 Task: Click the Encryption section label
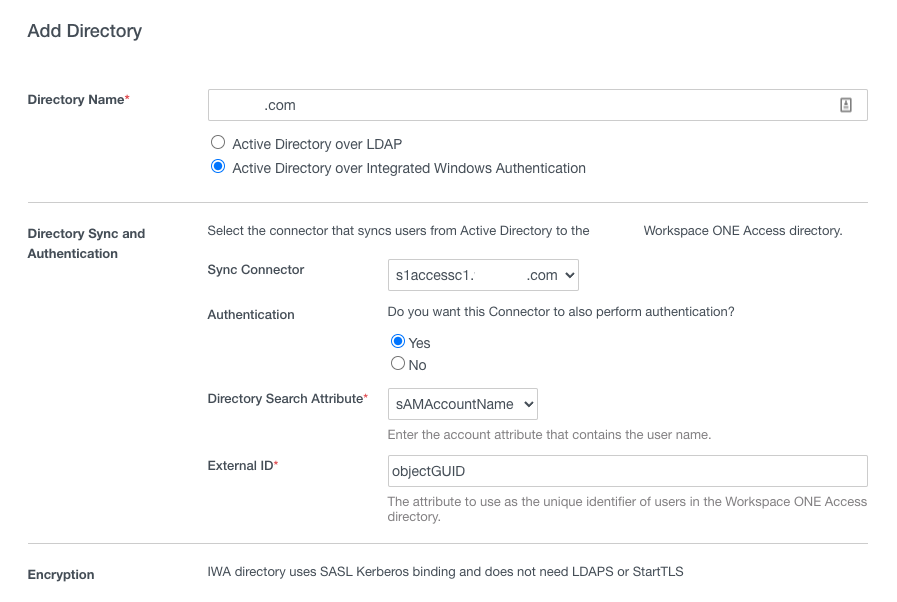[61, 575]
